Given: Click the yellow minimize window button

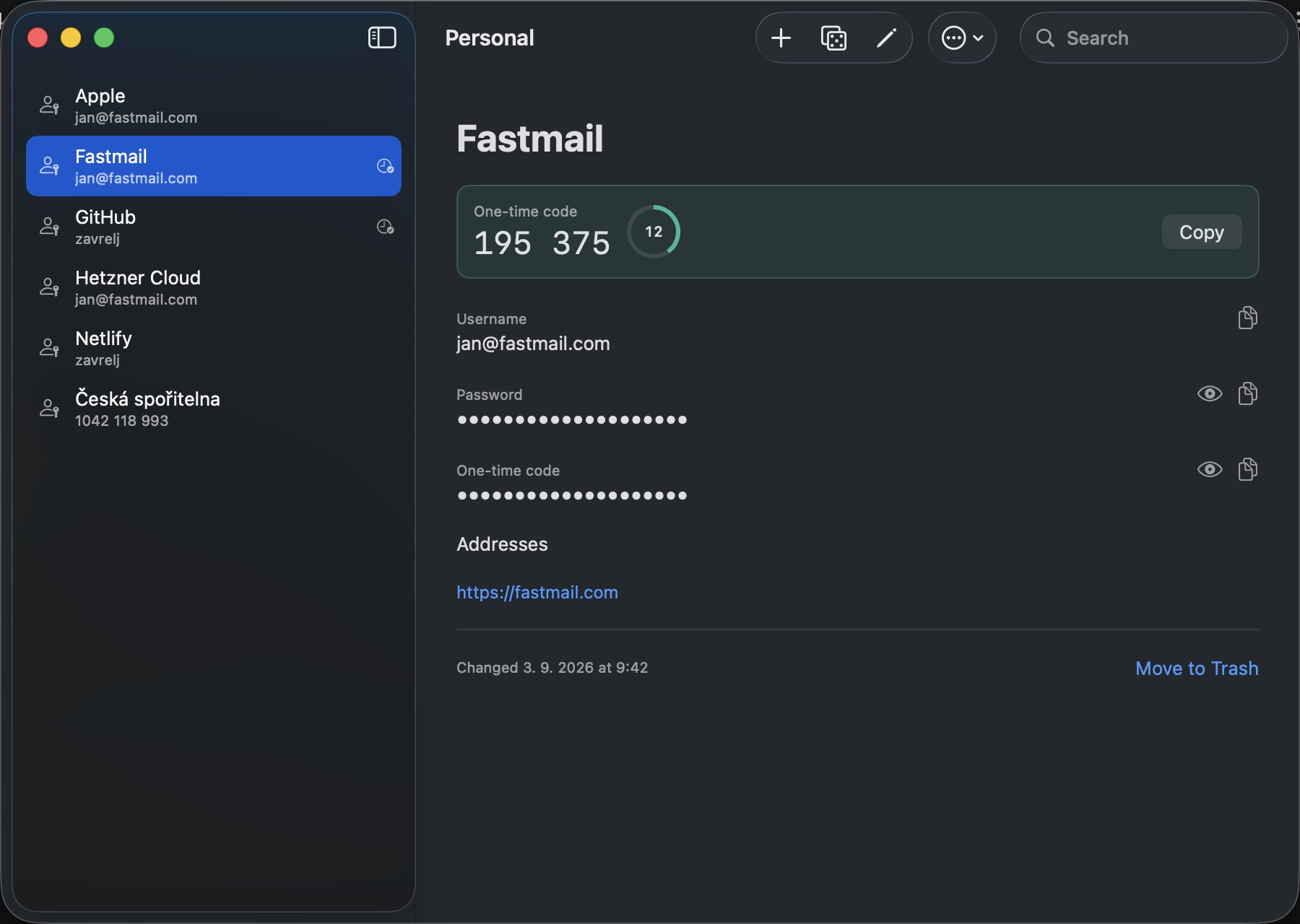Looking at the screenshot, I should pos(71,38).
